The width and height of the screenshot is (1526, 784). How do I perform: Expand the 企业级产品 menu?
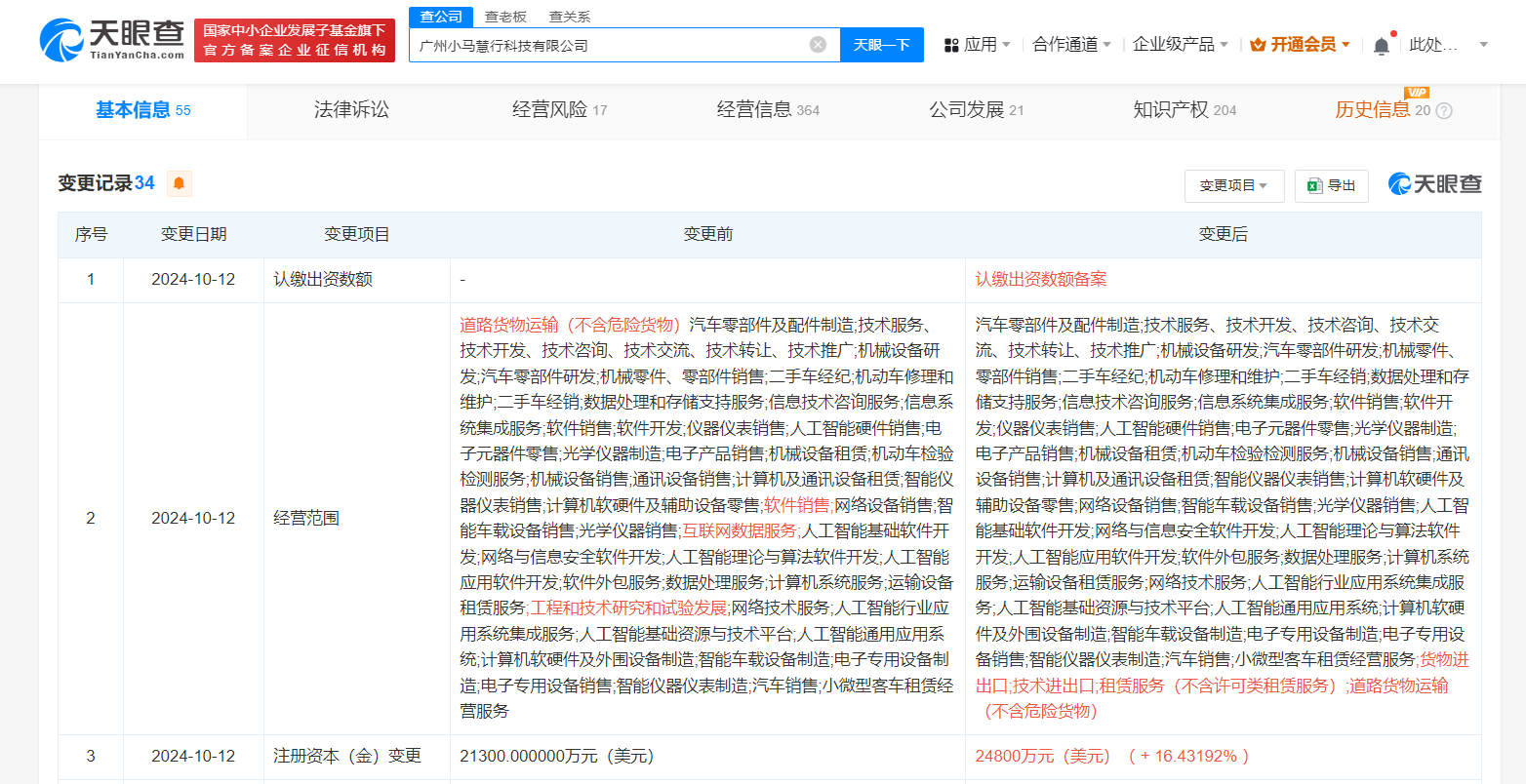click(1181, 45)
